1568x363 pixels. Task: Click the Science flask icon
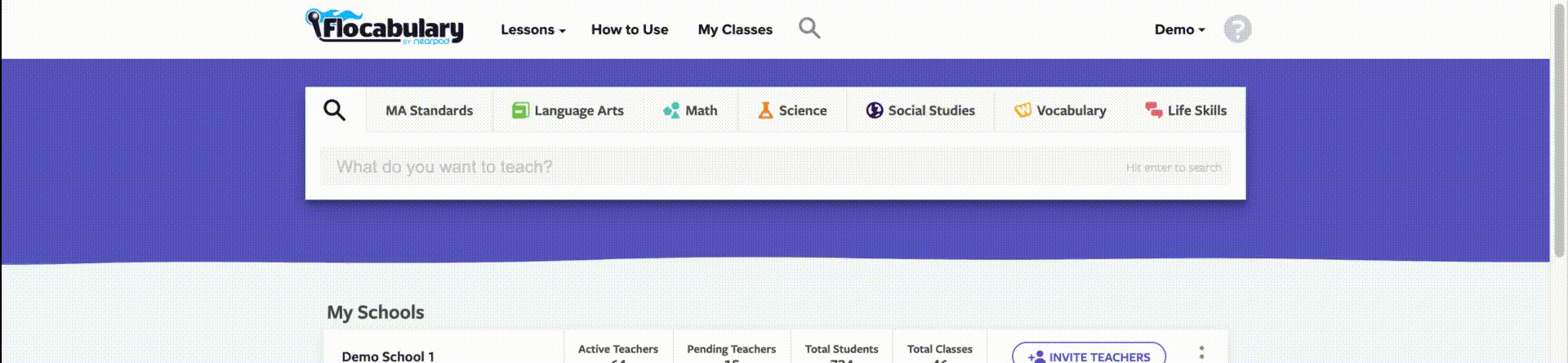click(765, 110)
